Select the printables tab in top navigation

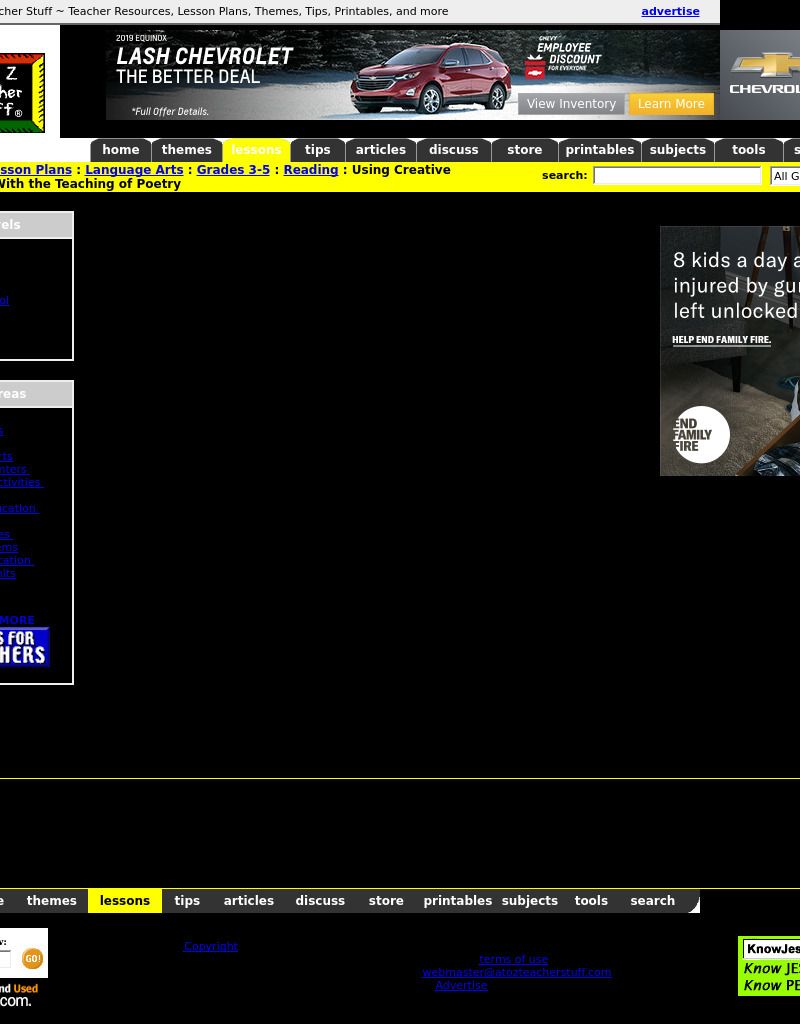point(599,150)
